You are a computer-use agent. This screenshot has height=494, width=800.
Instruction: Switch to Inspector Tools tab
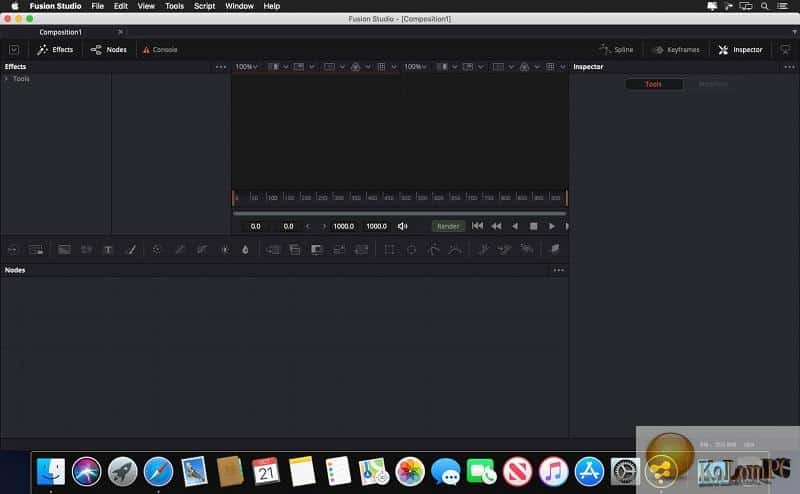pyautogui.click(x=654, y=84)
